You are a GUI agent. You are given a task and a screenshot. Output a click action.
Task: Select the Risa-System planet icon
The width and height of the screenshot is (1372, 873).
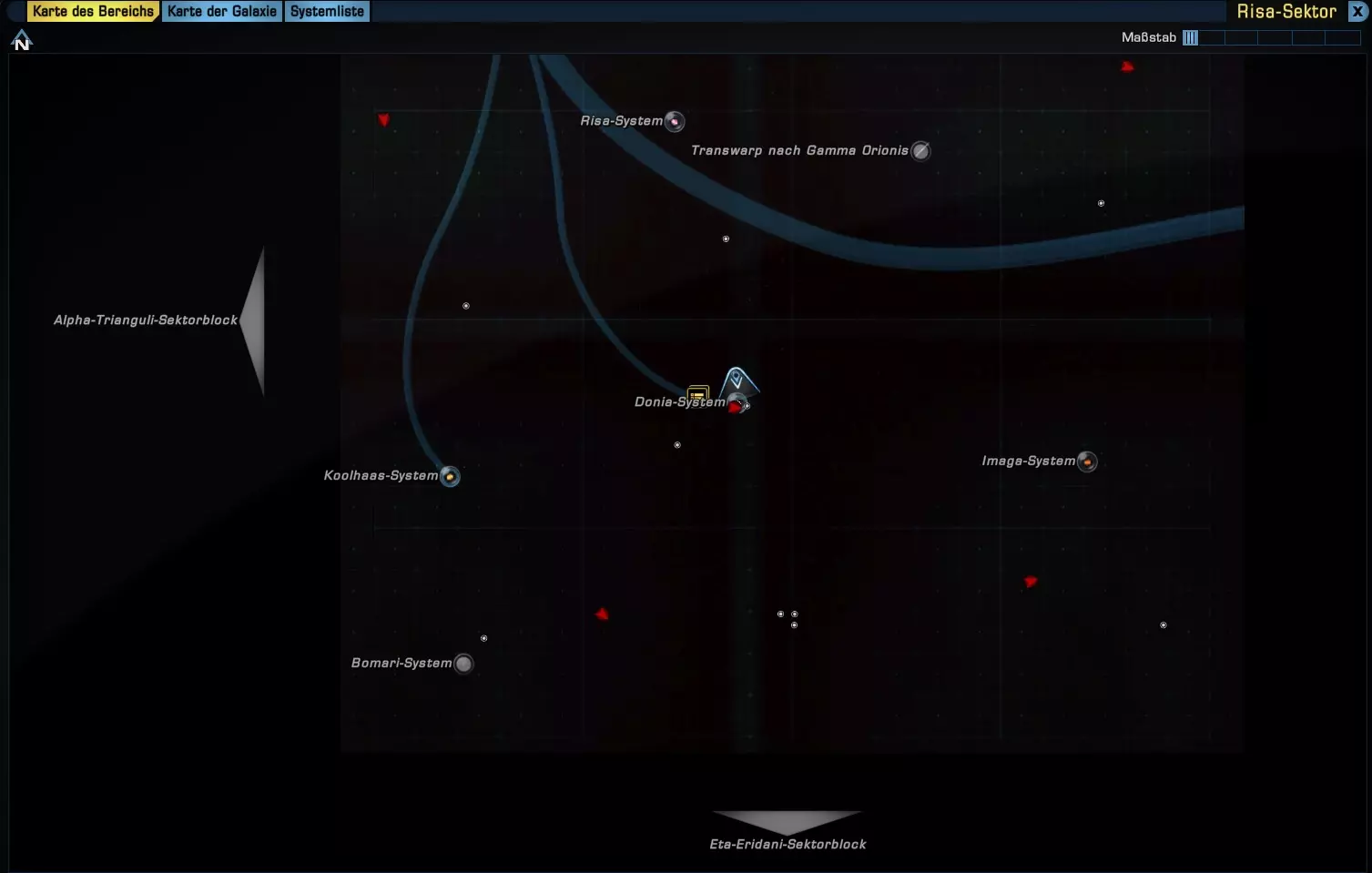tap(675, 121)
